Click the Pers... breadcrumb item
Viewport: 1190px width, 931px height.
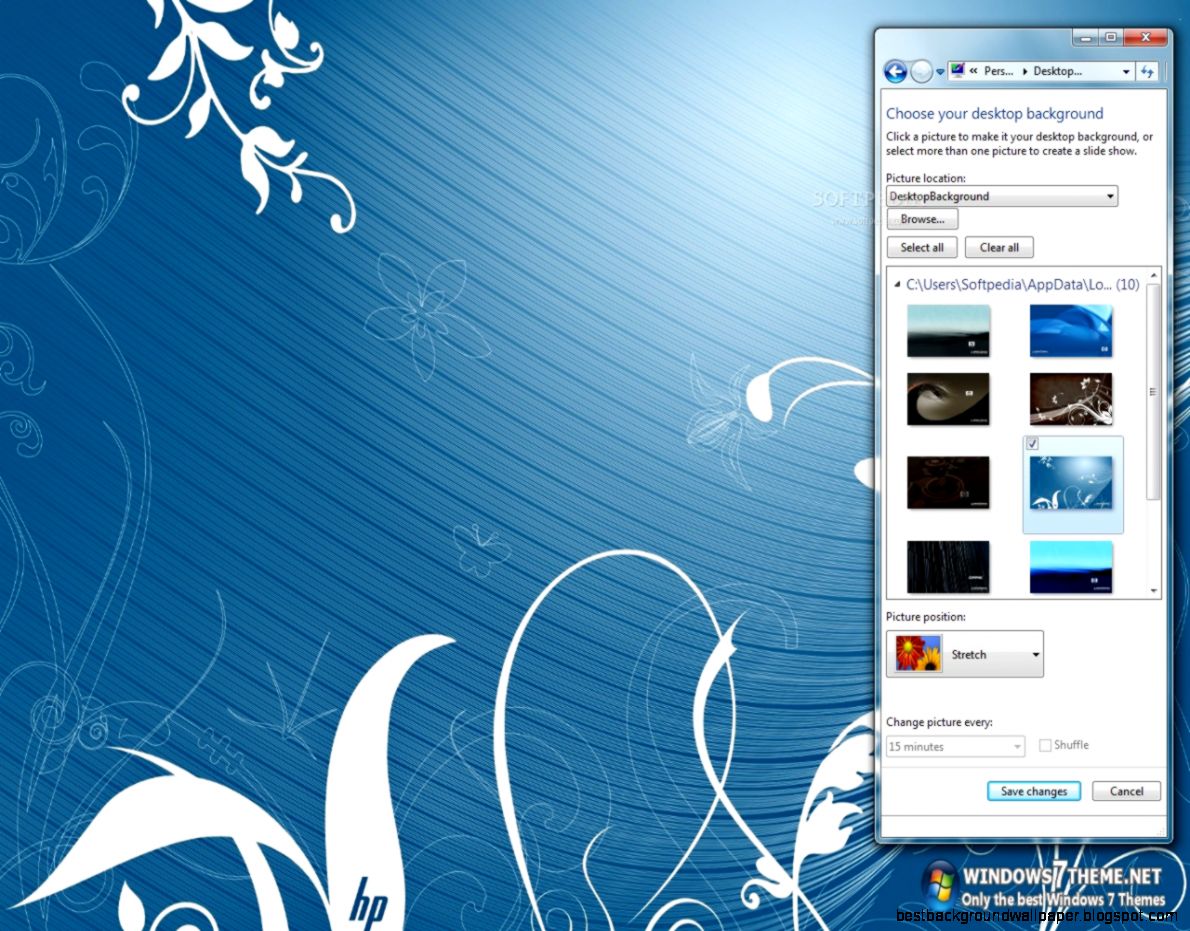pos(998,71)
